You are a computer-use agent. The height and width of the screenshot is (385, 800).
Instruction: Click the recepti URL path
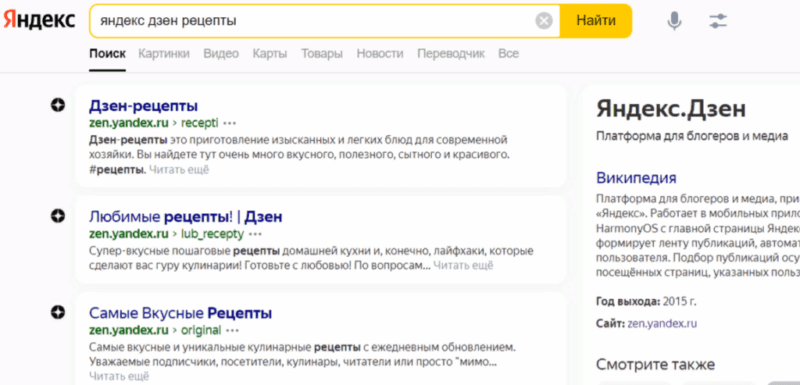(199, 123)
